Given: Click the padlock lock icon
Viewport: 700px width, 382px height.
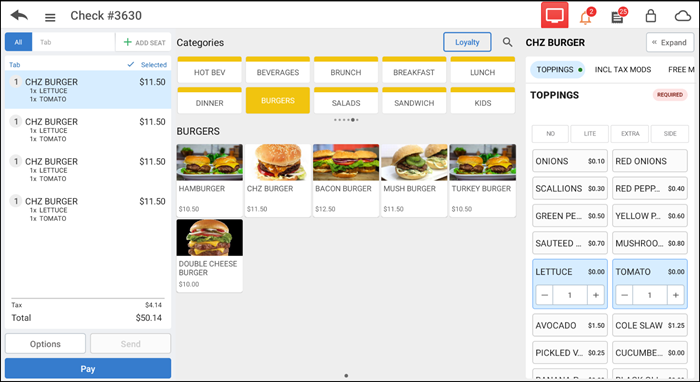Looking at the screenshot, I should [x=651, y=16].
